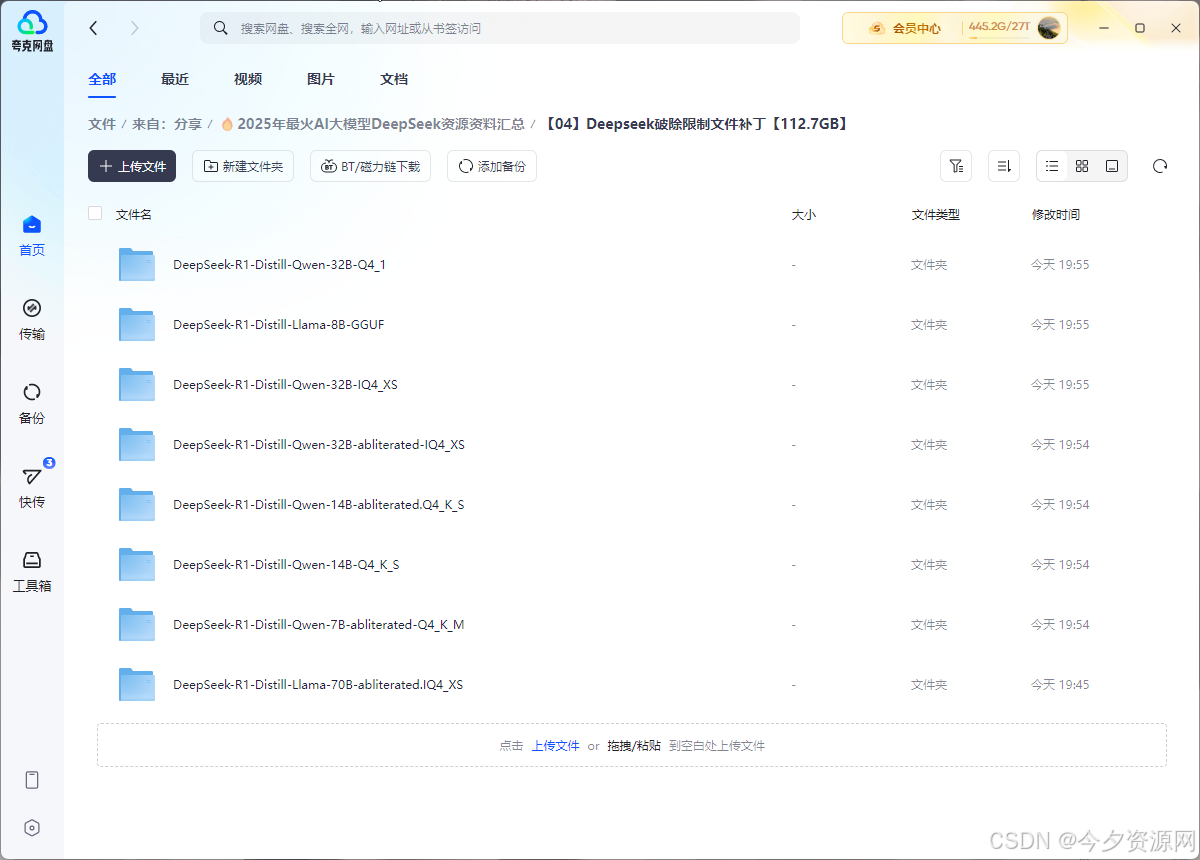Sort by the 文件名 column header
This screenshot has height=860, width=1200.
click(134, 214)
